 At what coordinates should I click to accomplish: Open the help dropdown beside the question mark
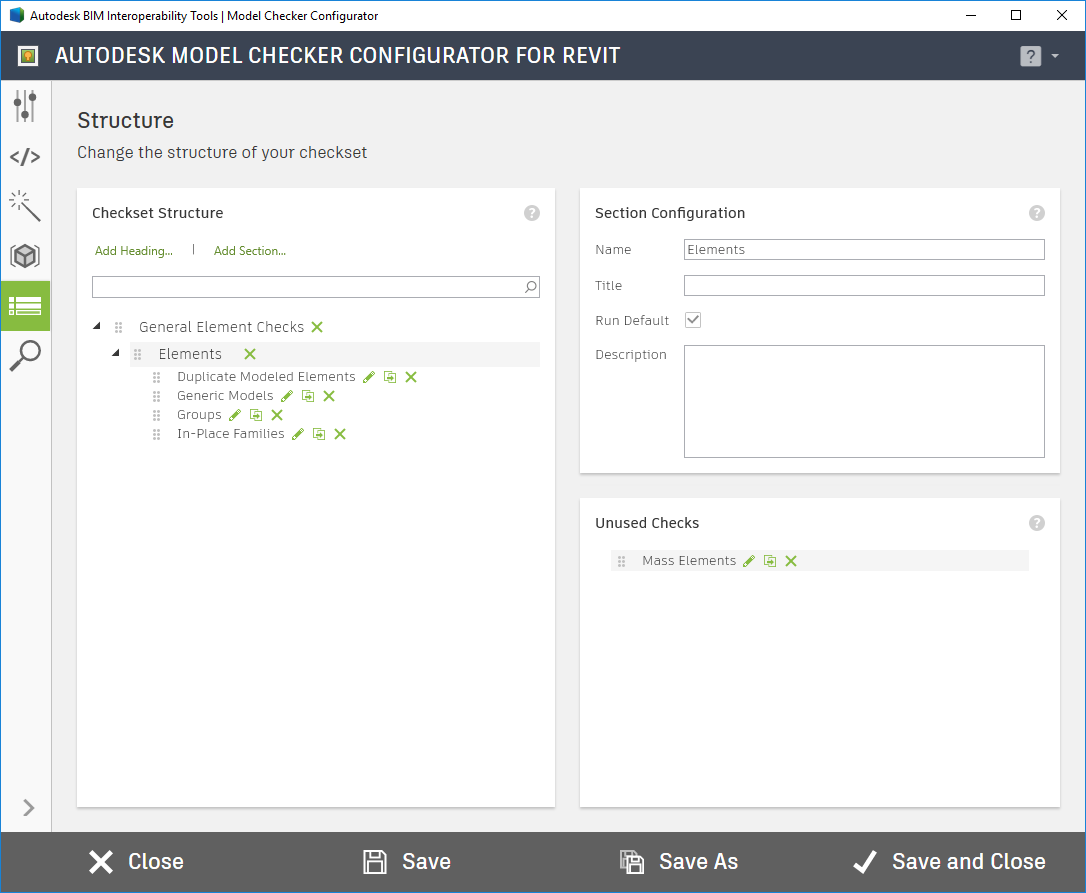click(1055, 56)
